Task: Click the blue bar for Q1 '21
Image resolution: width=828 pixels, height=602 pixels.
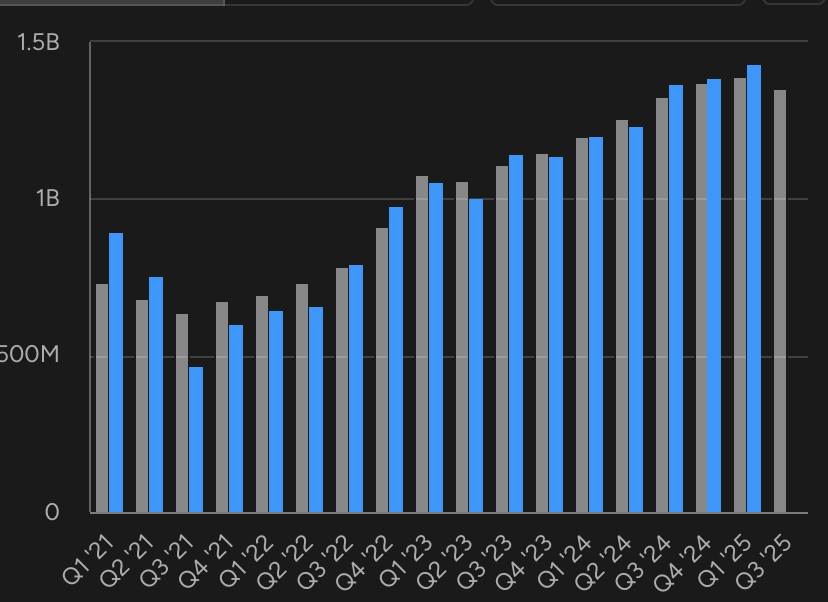Action: (x=116, y=372)
